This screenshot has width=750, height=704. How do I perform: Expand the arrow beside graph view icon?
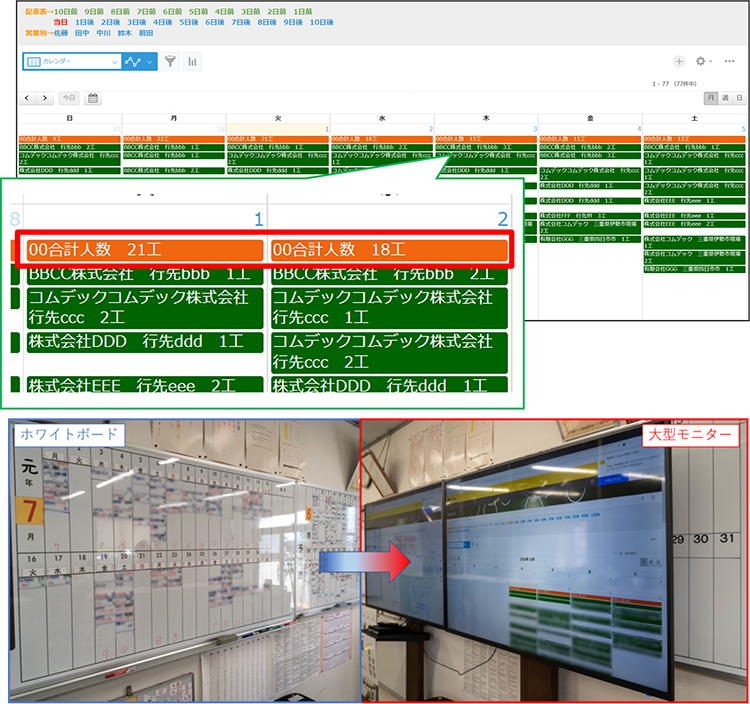click(x=151, y=62)
